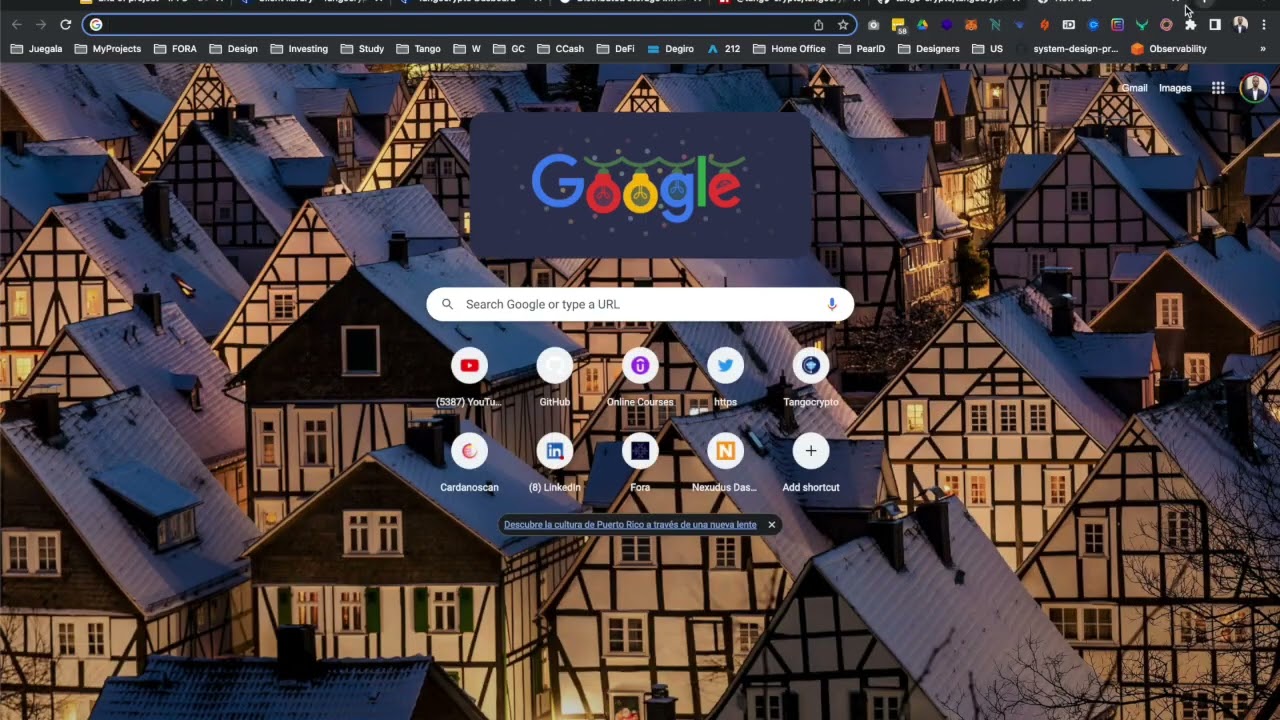Open the CCash bookmarks folder
The width and height of the screenshot is (1280, 720).
pos(560,48)
